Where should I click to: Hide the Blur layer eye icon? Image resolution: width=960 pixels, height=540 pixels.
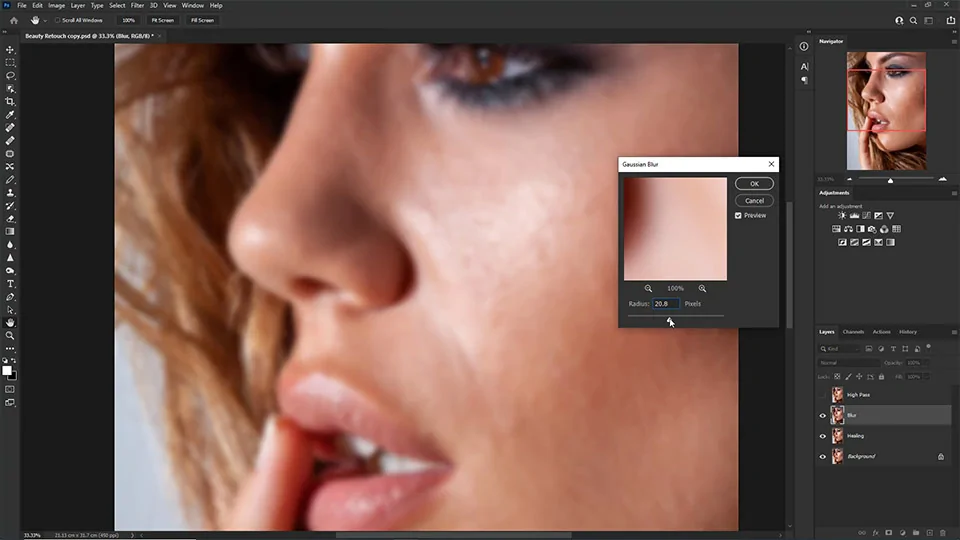tap(823, 416)
